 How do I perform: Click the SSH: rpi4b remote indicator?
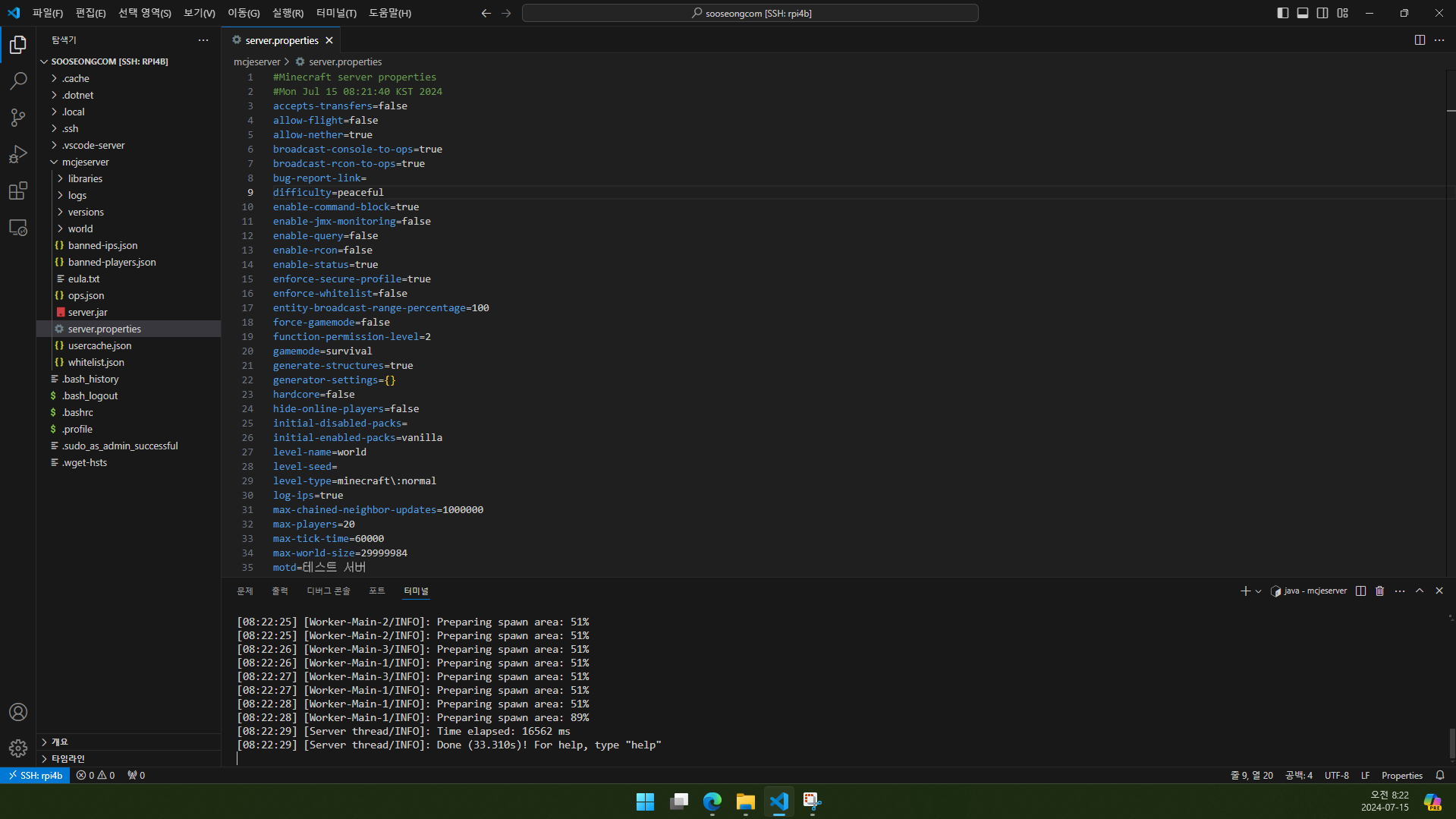click(35, 776)
